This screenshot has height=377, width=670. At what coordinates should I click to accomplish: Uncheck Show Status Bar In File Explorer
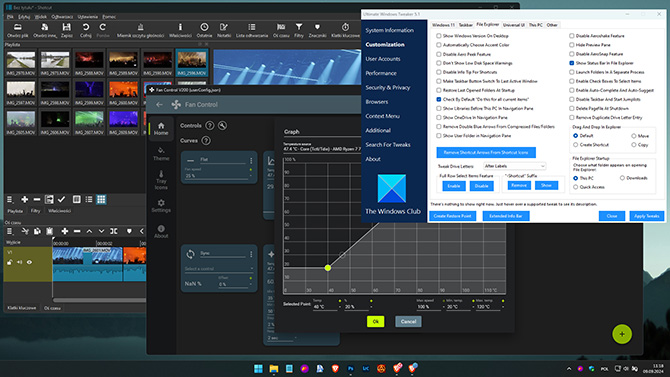pyautogui.click(x=572, y=63)
